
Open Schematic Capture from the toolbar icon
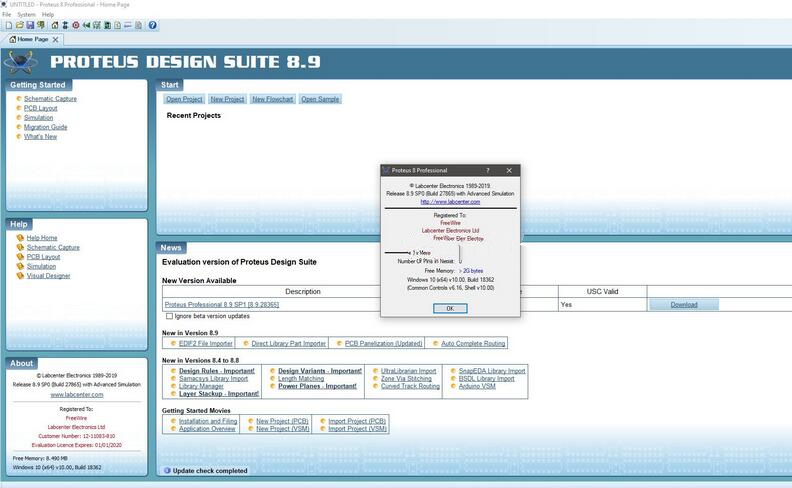click(x=65, y=25)
